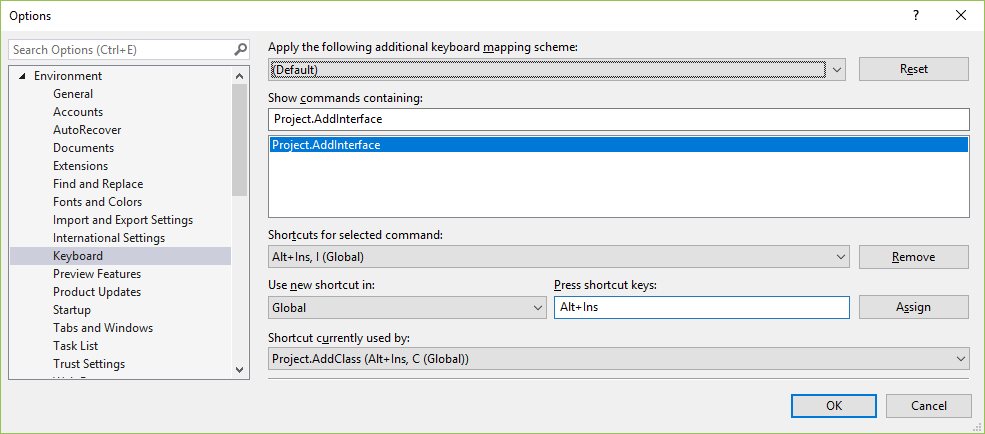This screenshot has width=985, height=434.
Task: Open the General environment settings
Action: point(73,94)
